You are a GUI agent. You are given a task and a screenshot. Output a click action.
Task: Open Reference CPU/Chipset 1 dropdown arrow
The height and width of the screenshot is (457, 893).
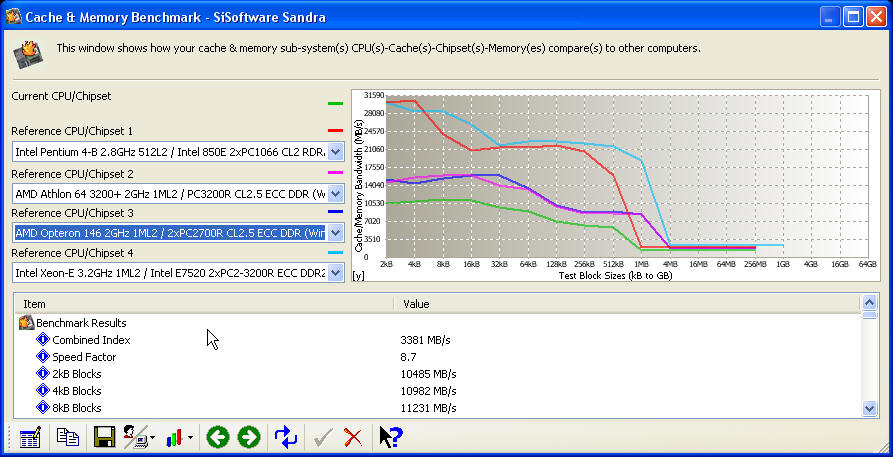click(335, 152)
